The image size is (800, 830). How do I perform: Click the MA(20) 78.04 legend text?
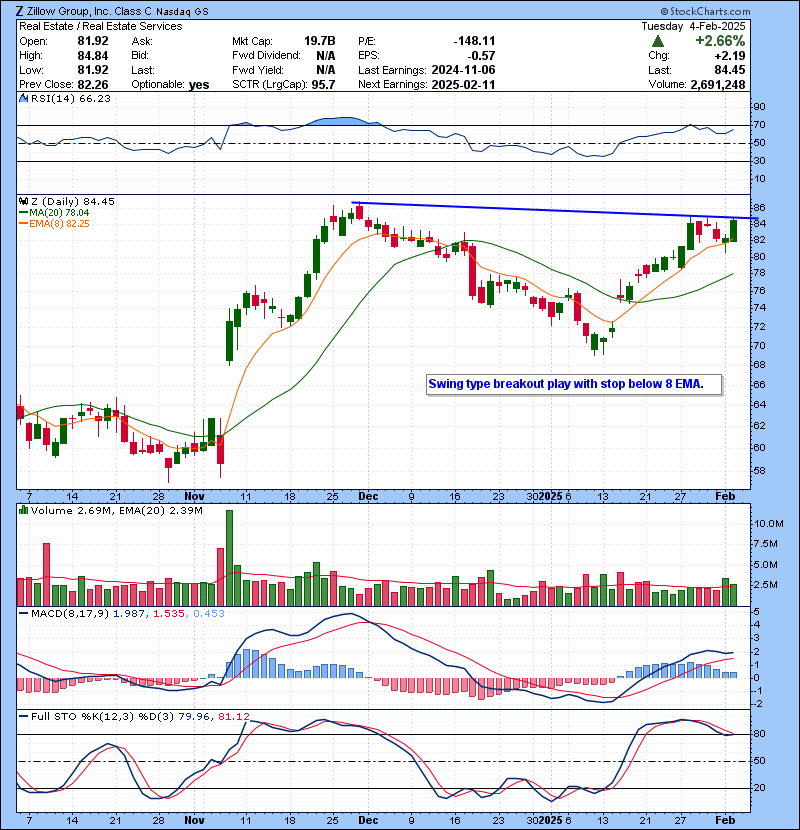coord(59,212)
